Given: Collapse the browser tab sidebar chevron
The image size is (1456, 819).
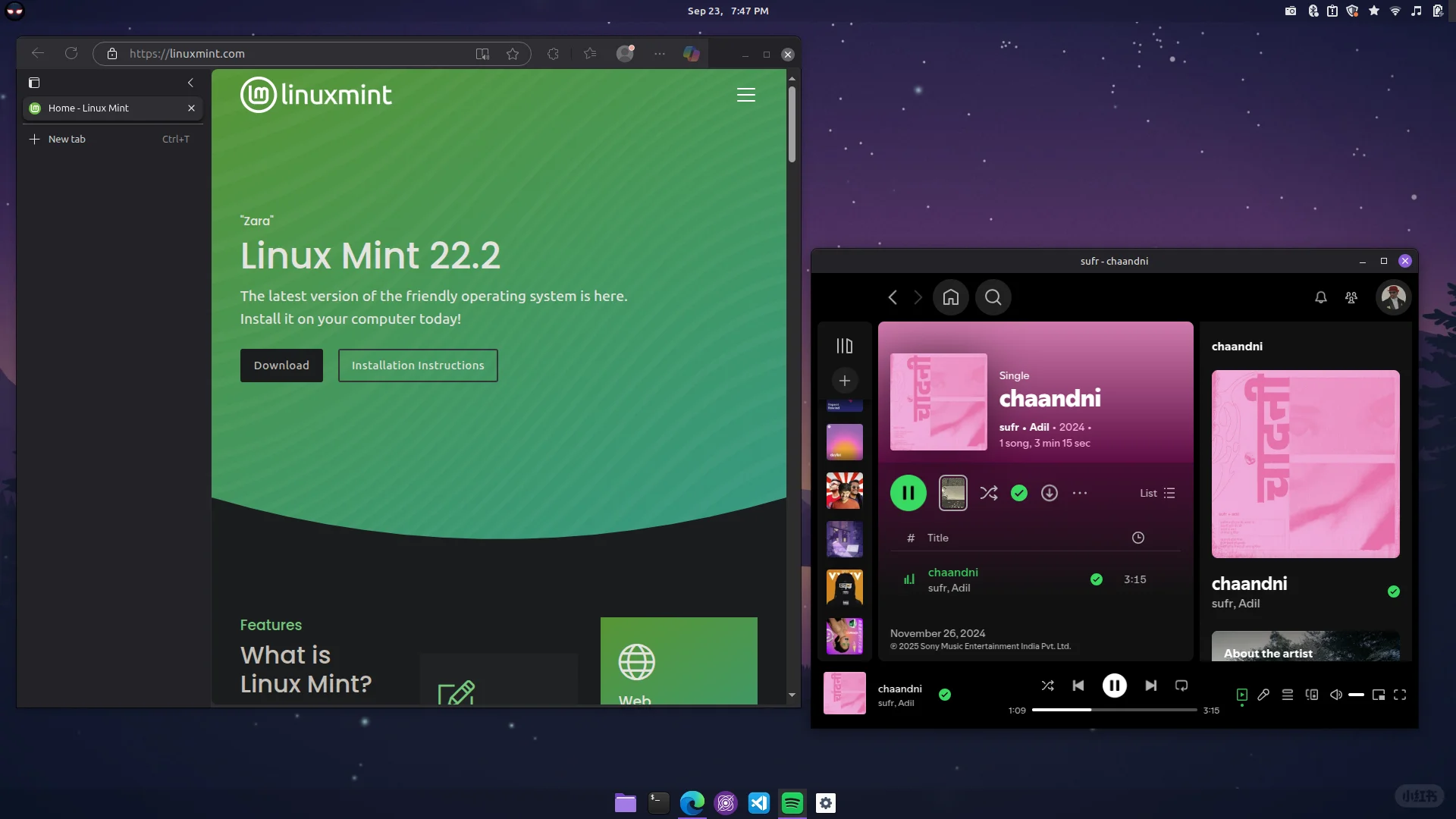Looking at the screenshot, I should pos(190,83).
